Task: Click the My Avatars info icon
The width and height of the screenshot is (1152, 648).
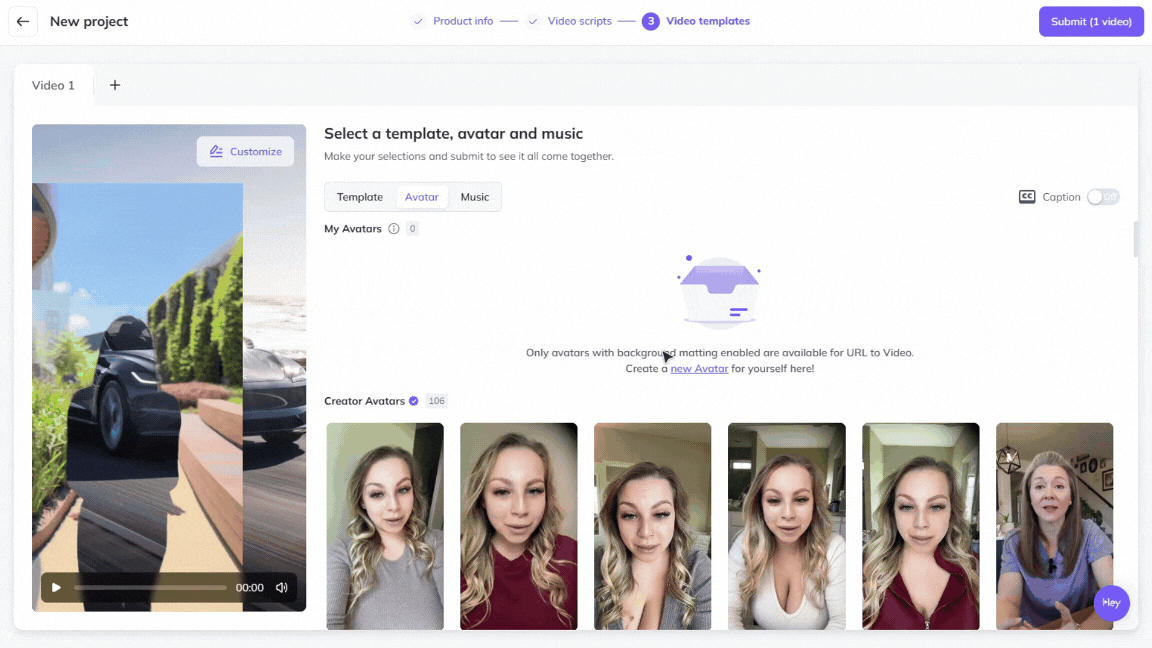Action: click(394, 229)
